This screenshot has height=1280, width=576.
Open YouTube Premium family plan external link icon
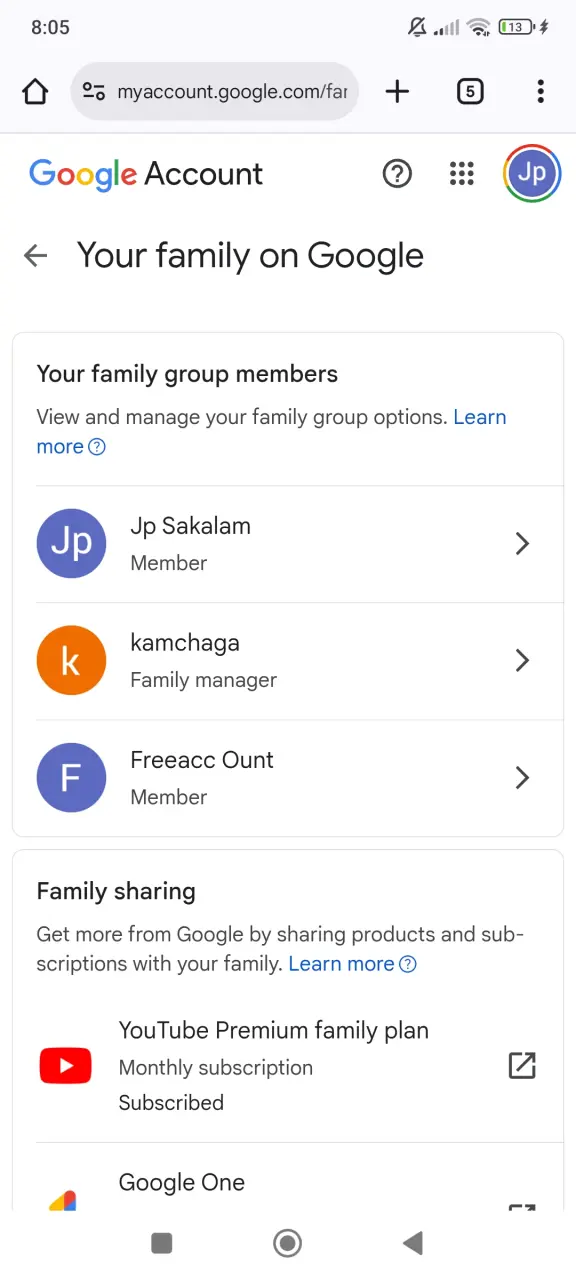pos(522,1066)
